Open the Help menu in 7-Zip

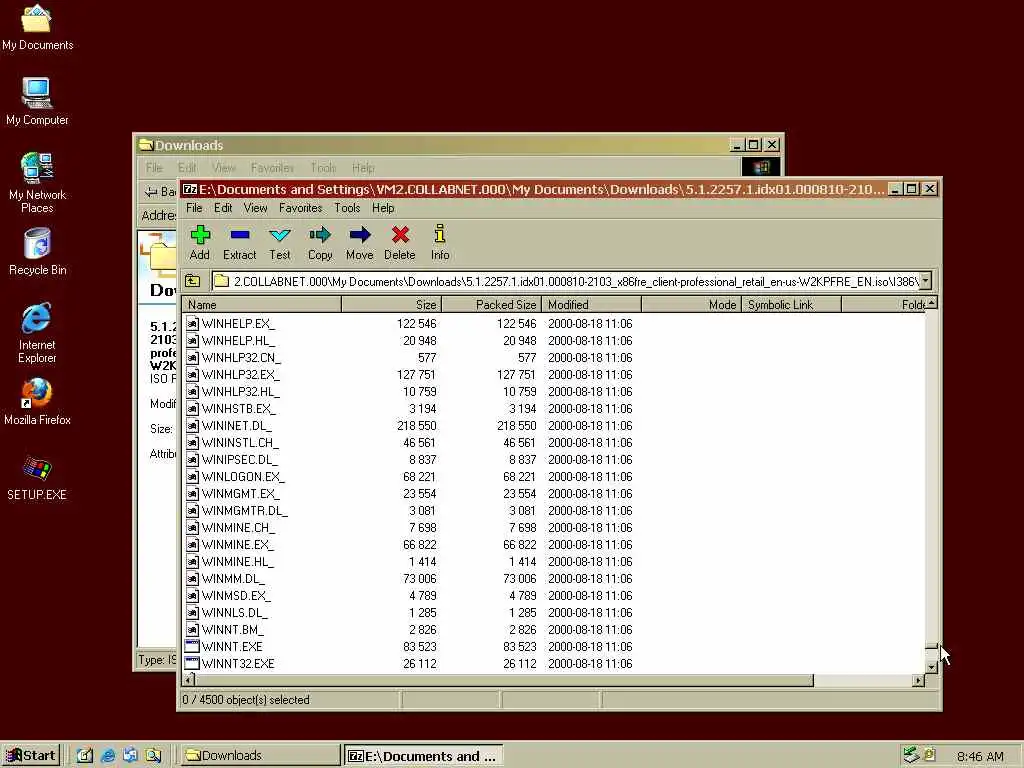click(x=383, y=208)
